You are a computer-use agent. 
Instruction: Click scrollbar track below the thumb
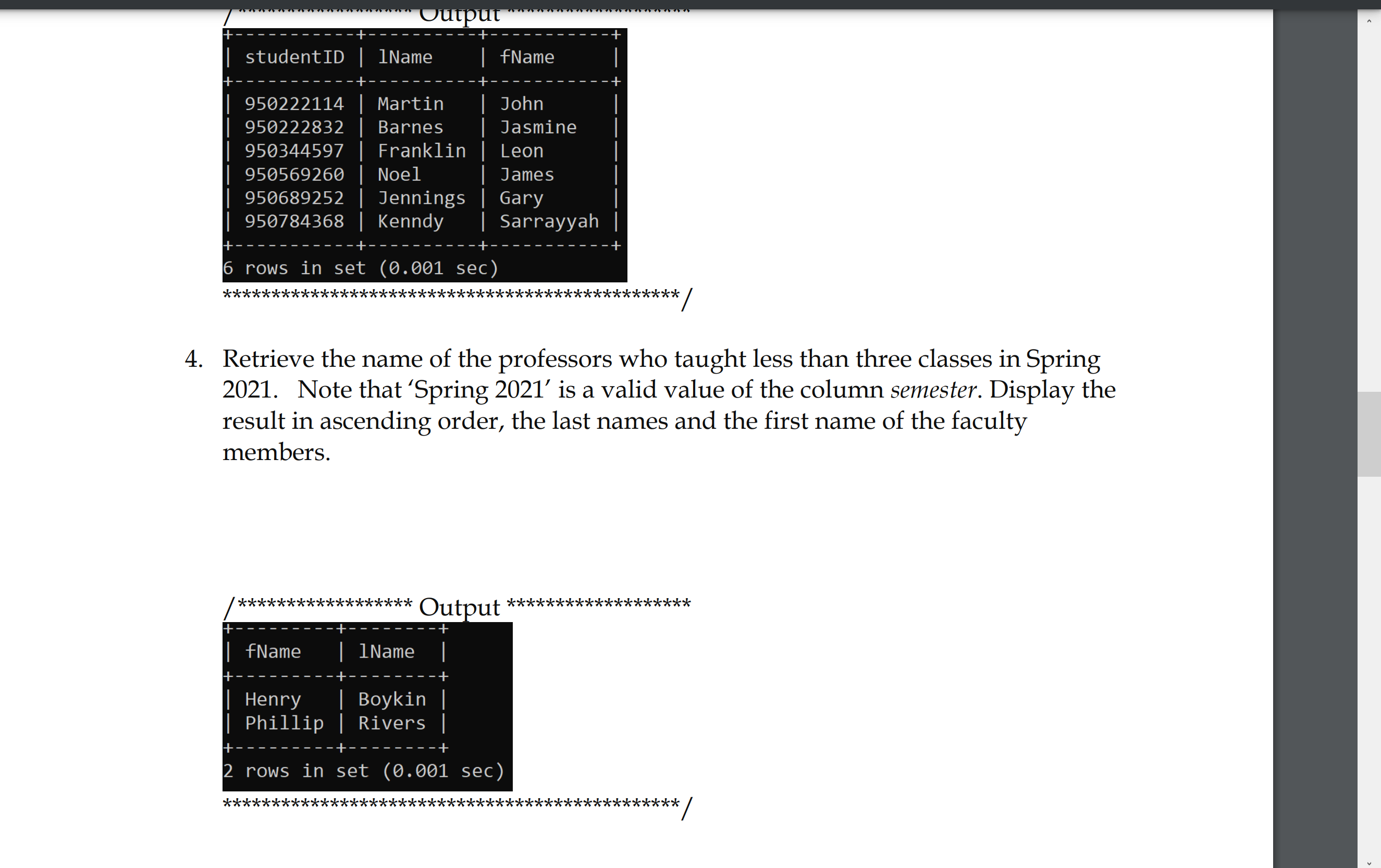[x=1369, y=665]
